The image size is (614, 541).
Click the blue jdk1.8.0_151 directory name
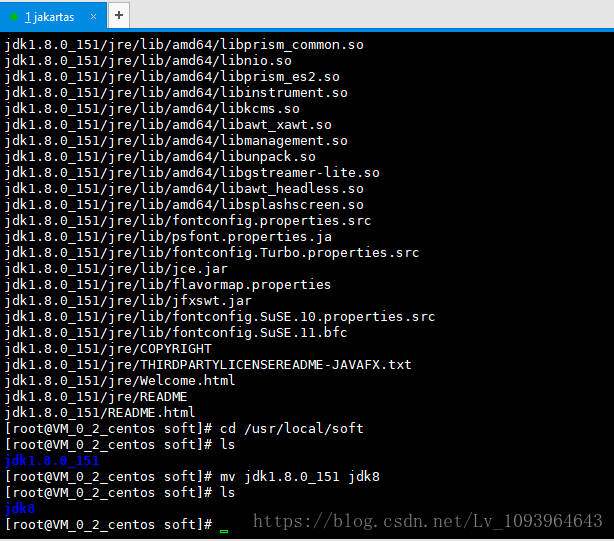coord(52,461)
